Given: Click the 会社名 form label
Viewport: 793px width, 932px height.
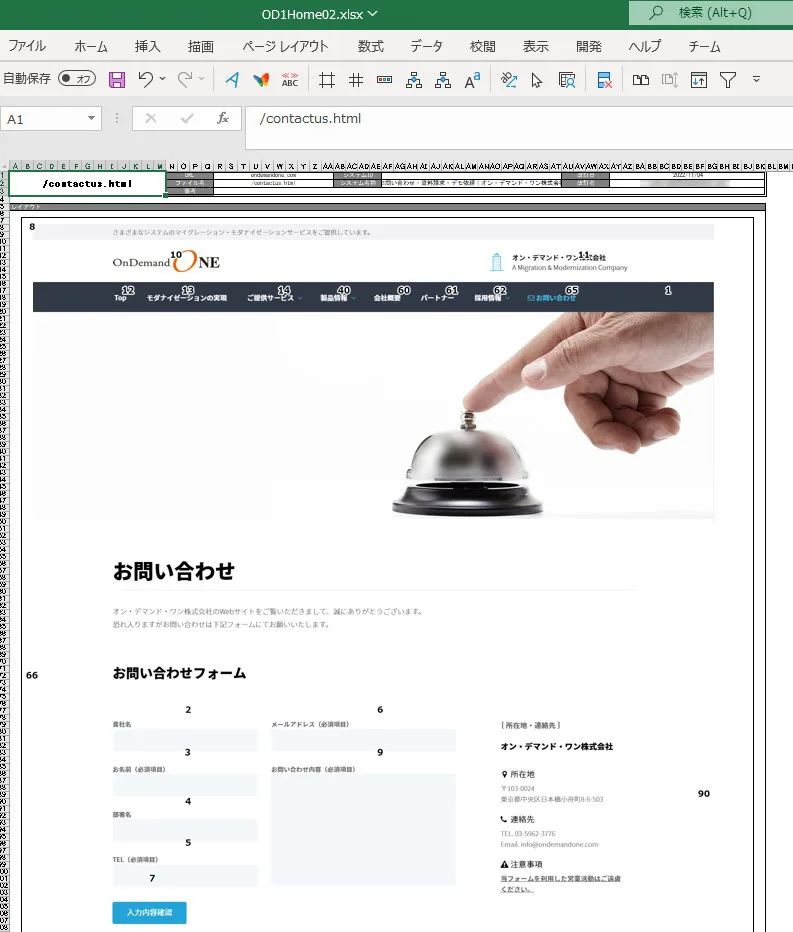Looking at the screenshot, I should click(x=122, y=724).
